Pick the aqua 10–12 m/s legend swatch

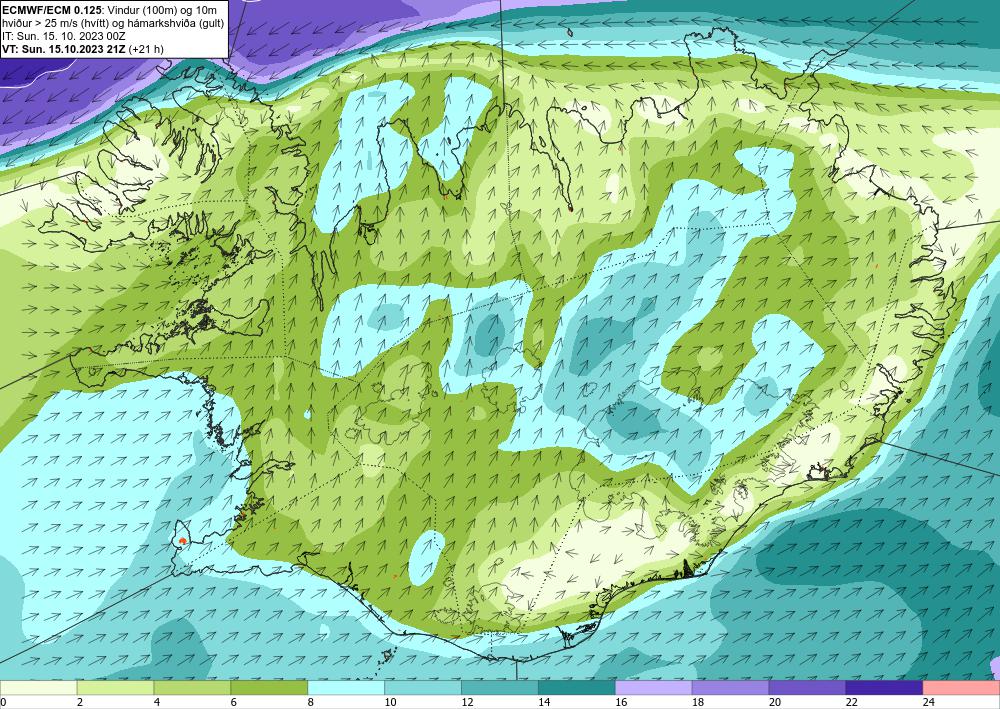coord(423,688)
